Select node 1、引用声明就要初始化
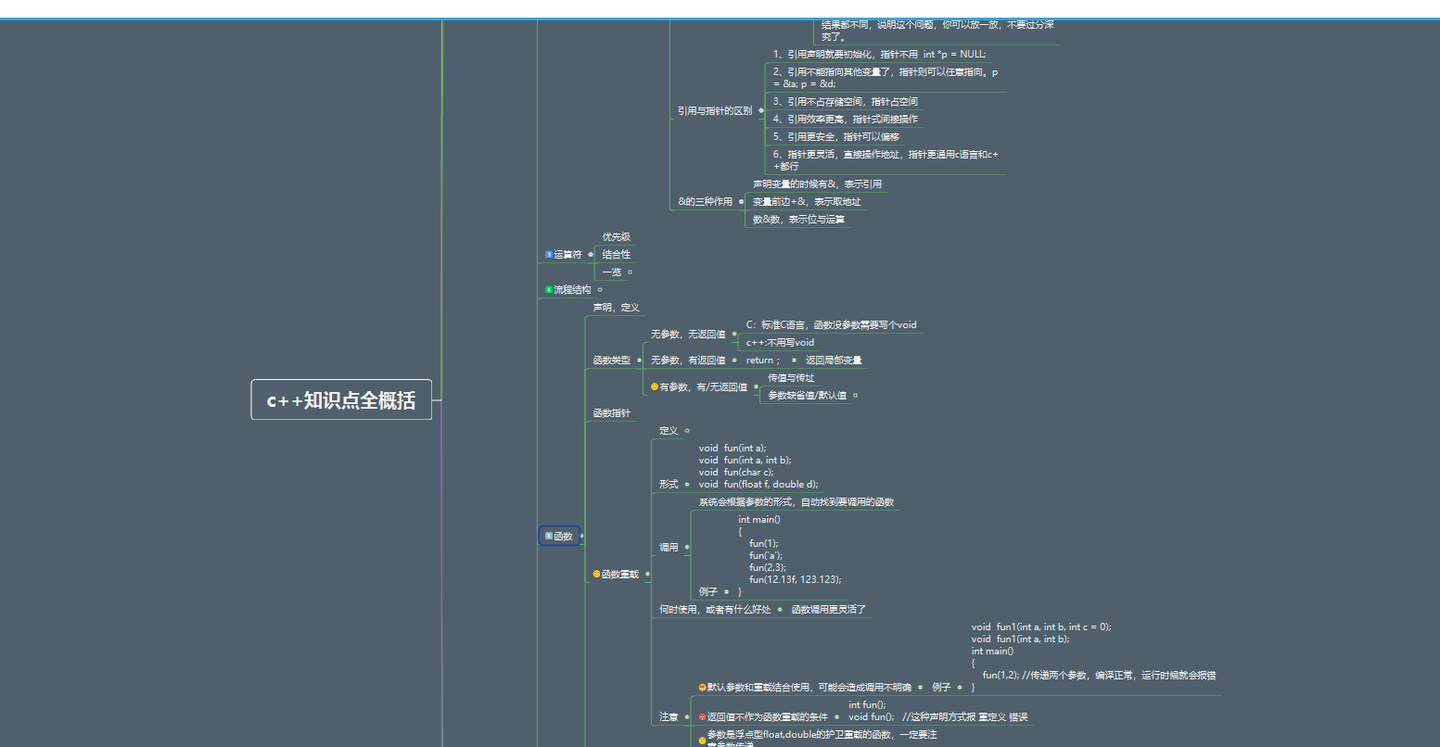 pyautogui.click(x=879, y=54)
